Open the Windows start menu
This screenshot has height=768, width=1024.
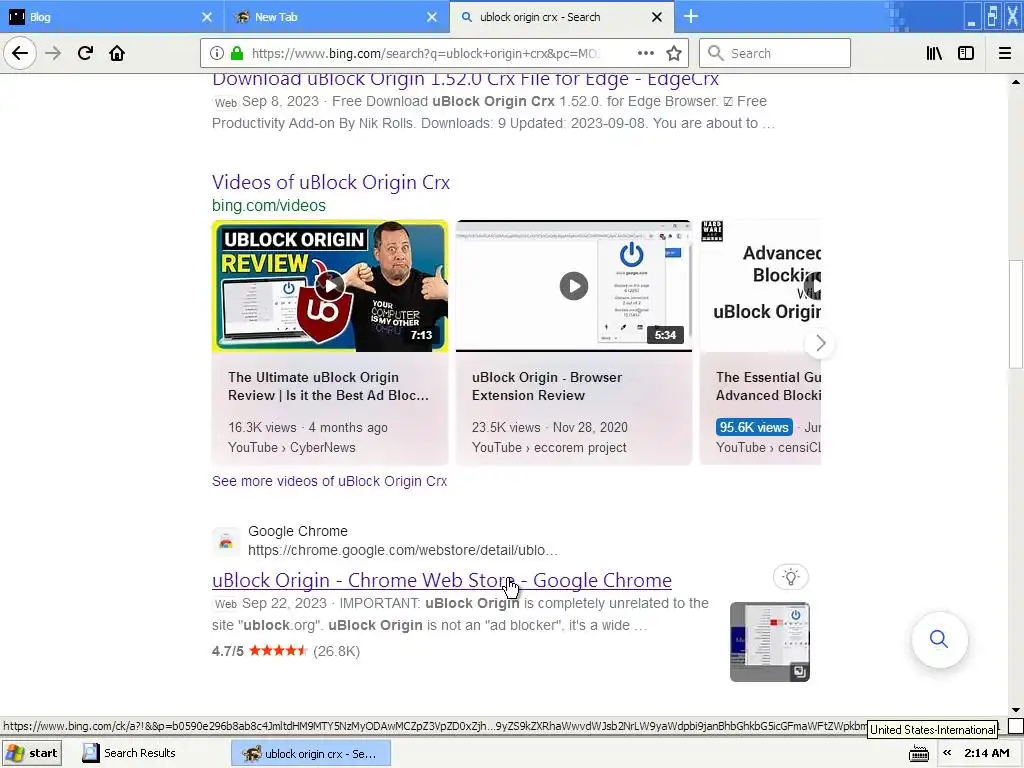tap(32, 753)
